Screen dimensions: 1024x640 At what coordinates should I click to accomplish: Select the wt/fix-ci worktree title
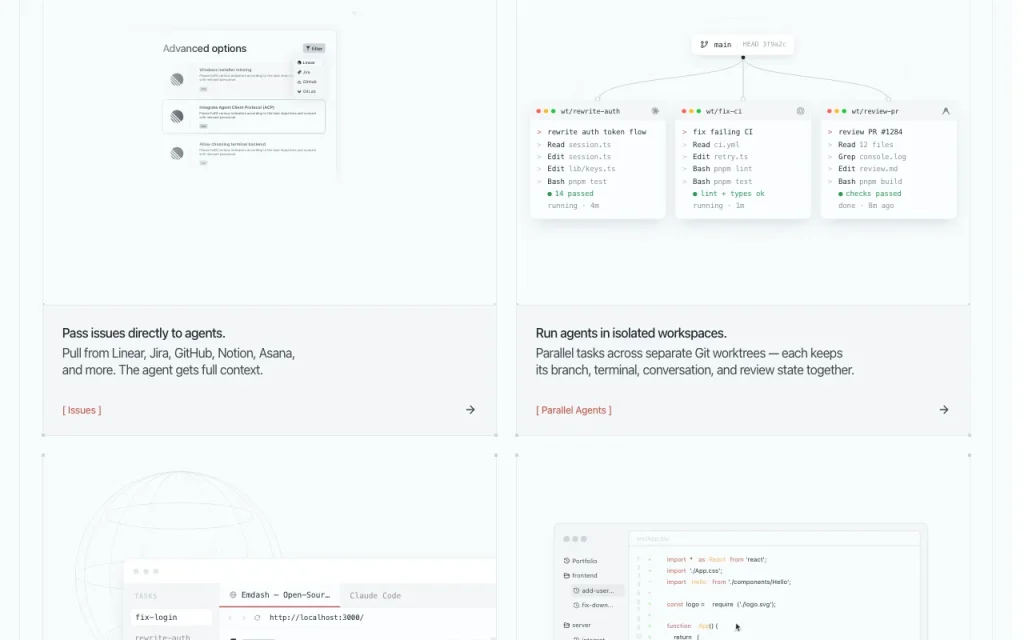724,111
